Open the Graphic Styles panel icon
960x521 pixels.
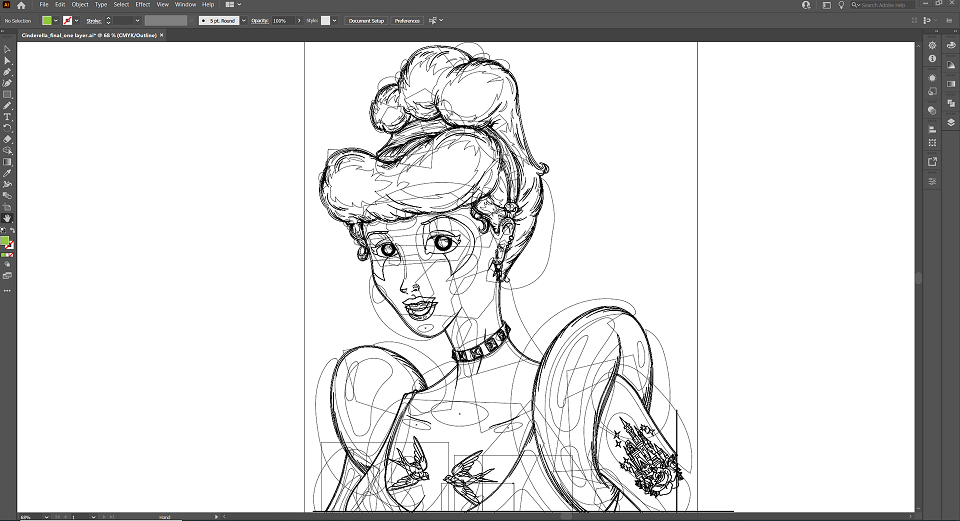click(932, 91)
